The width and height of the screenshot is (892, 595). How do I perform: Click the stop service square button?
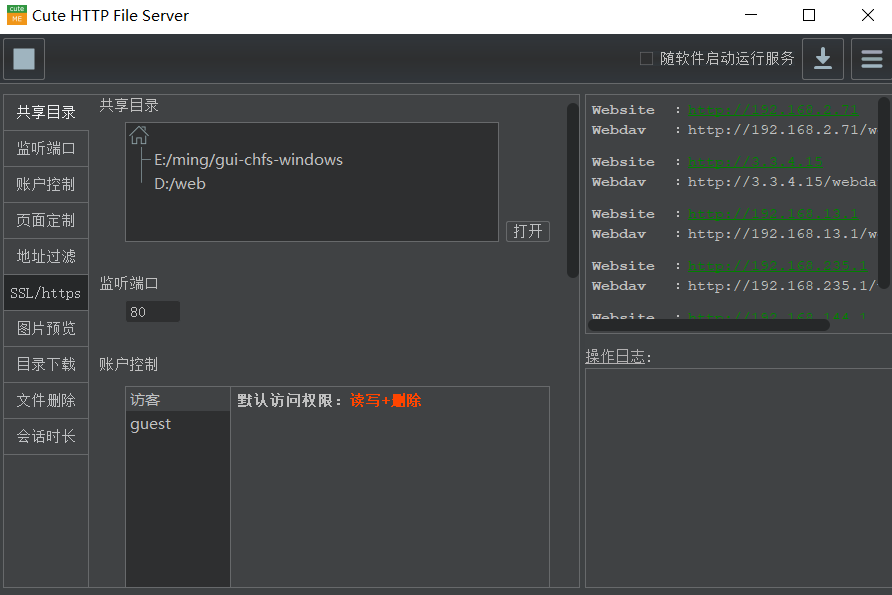pyautogui.click(x=24, y=59)
